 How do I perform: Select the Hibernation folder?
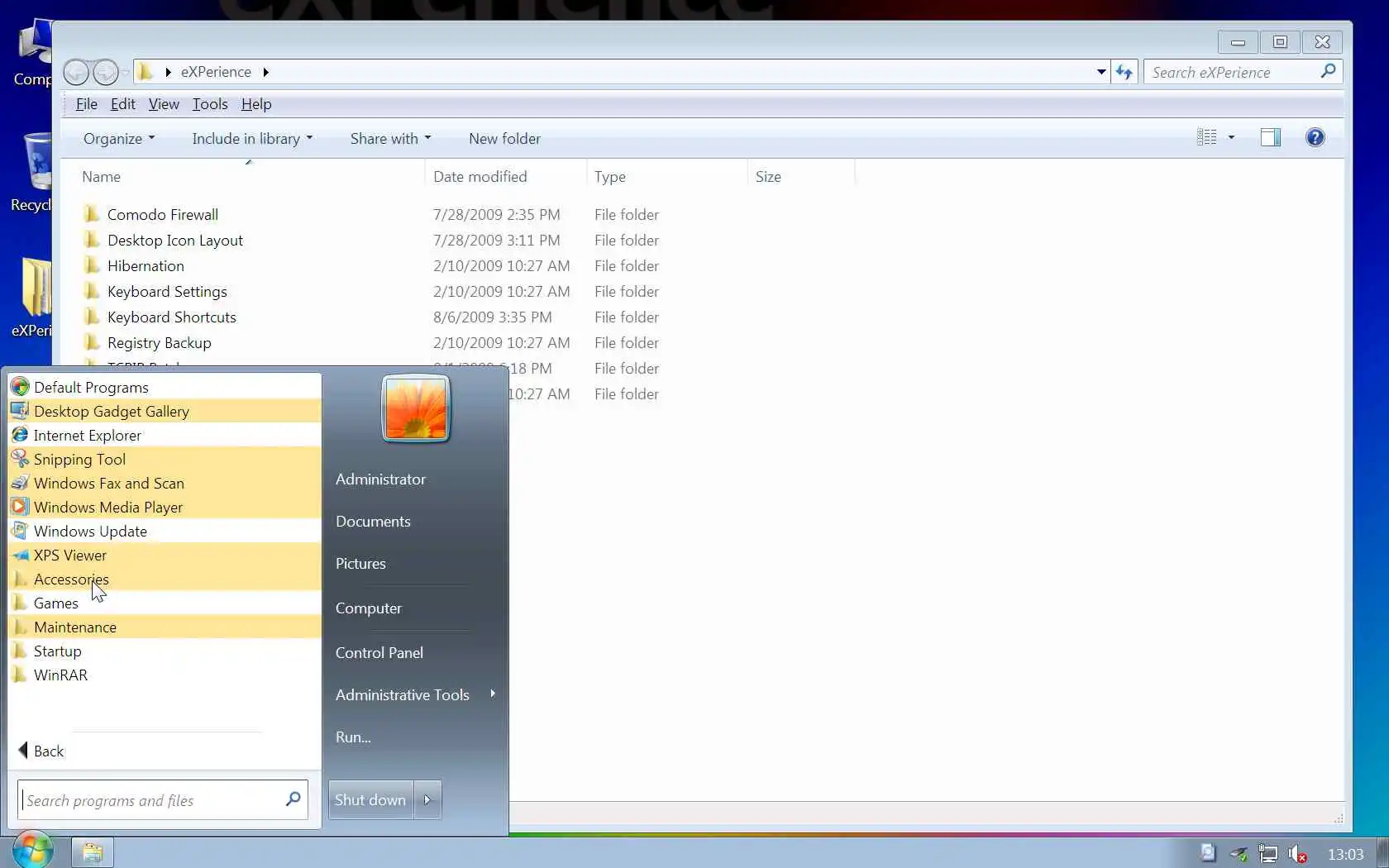[146, 265]
